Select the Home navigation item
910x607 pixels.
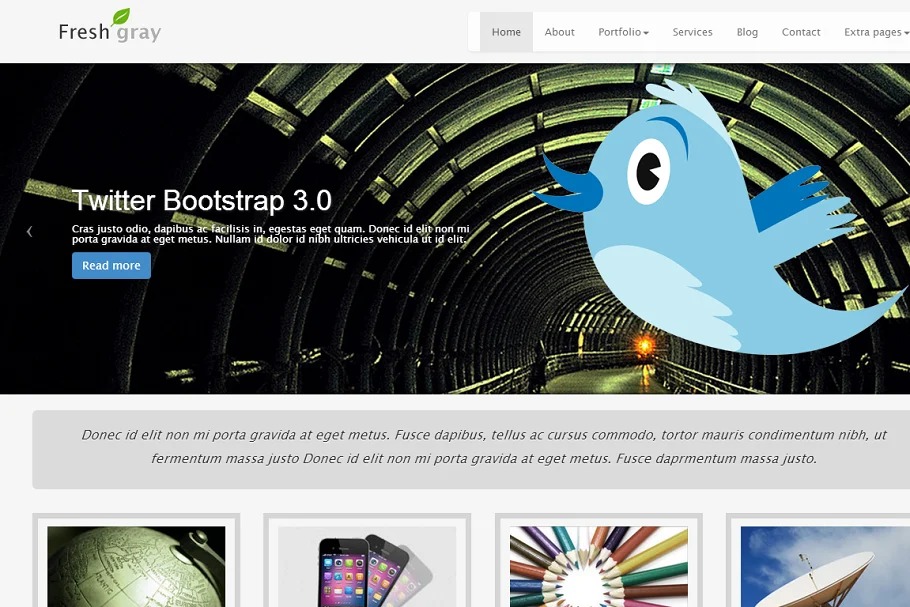pyautogui.click(x=506, y=32)
